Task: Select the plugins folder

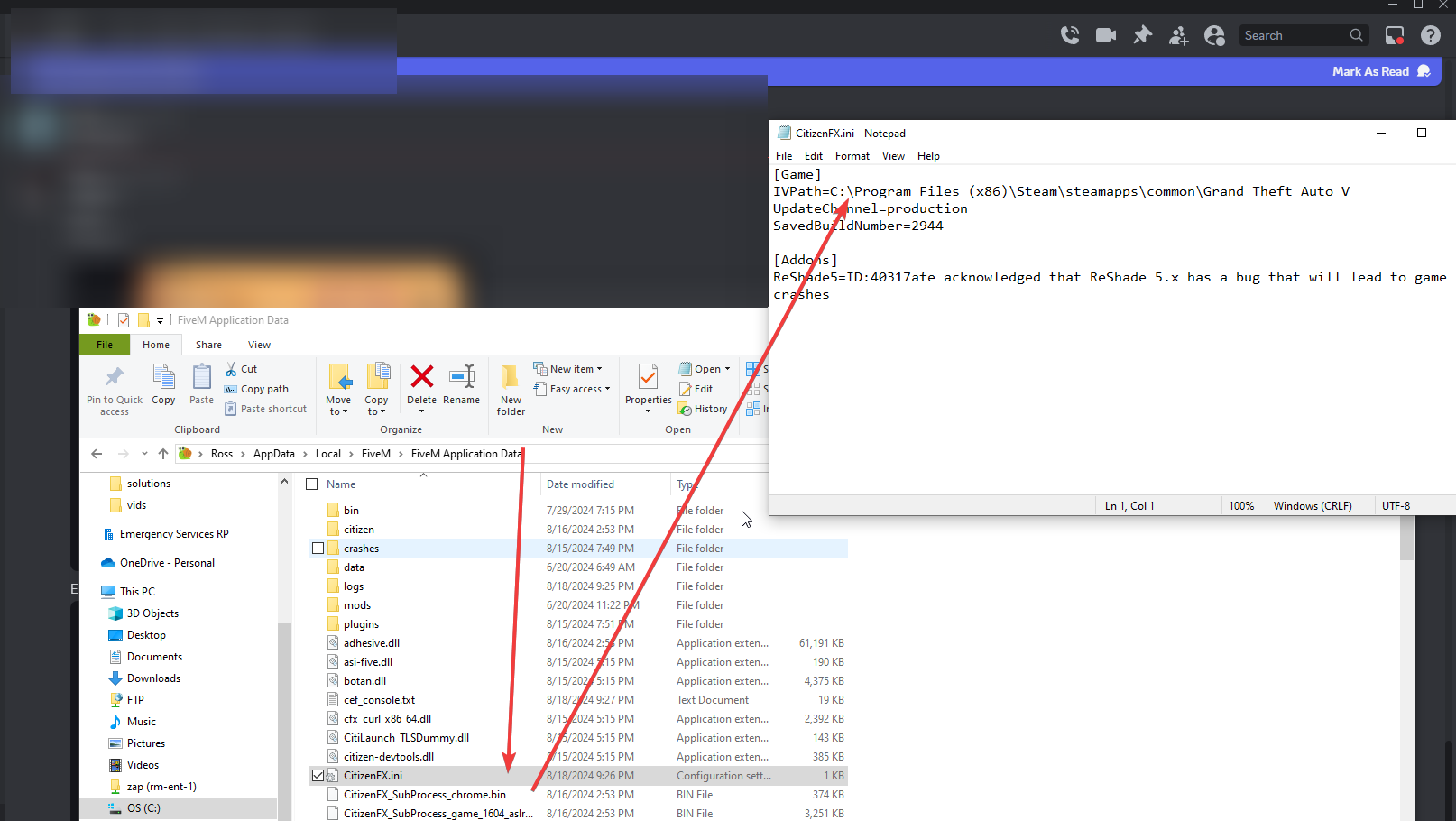Action: tap(361, 624)
